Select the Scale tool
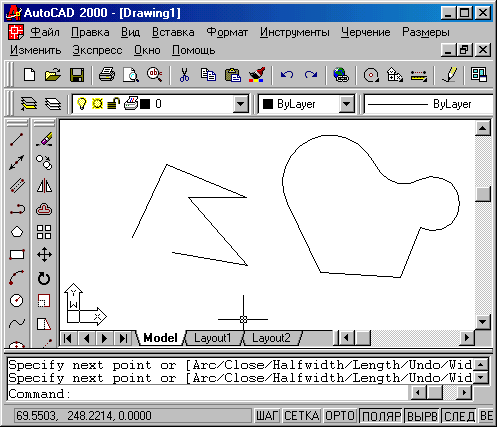Image resolution: width=497 pixels, height=427 pixels. pos(44,300)
